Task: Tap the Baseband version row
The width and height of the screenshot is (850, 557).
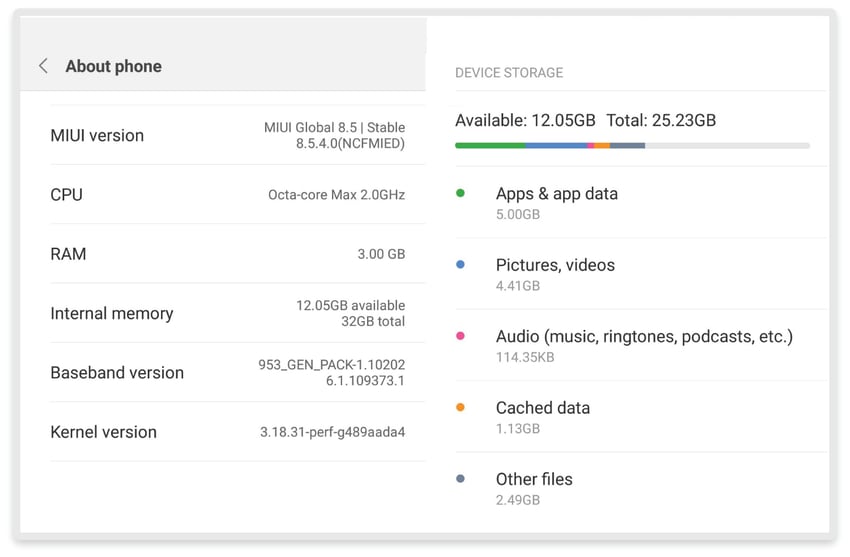Action: 227,372
